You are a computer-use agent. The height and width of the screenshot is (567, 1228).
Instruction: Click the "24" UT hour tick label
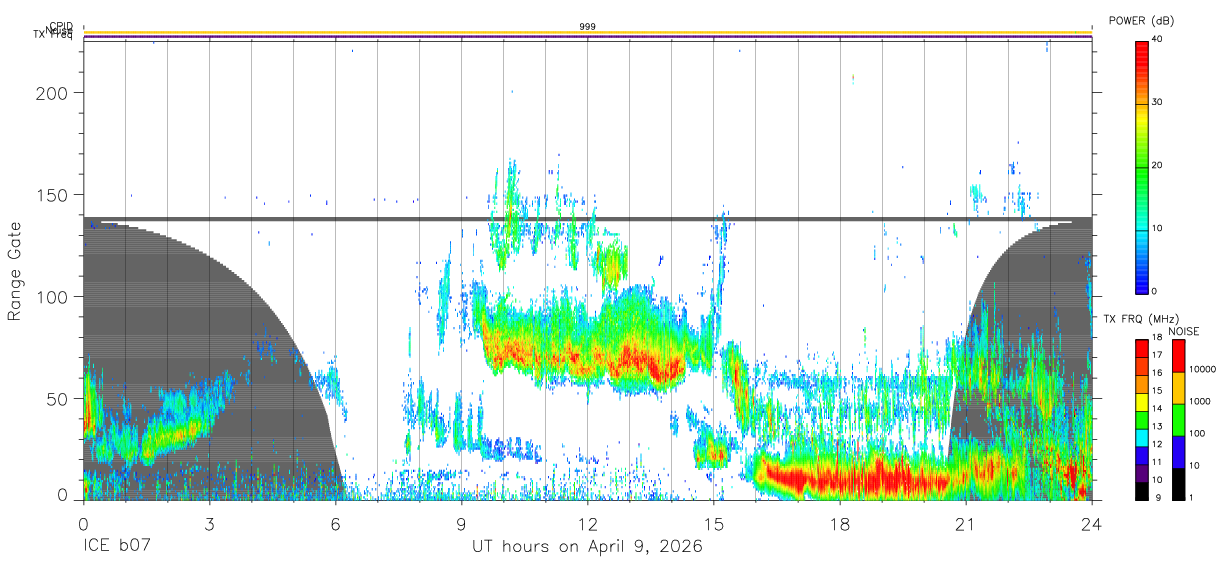click(x=1092, y=523)
